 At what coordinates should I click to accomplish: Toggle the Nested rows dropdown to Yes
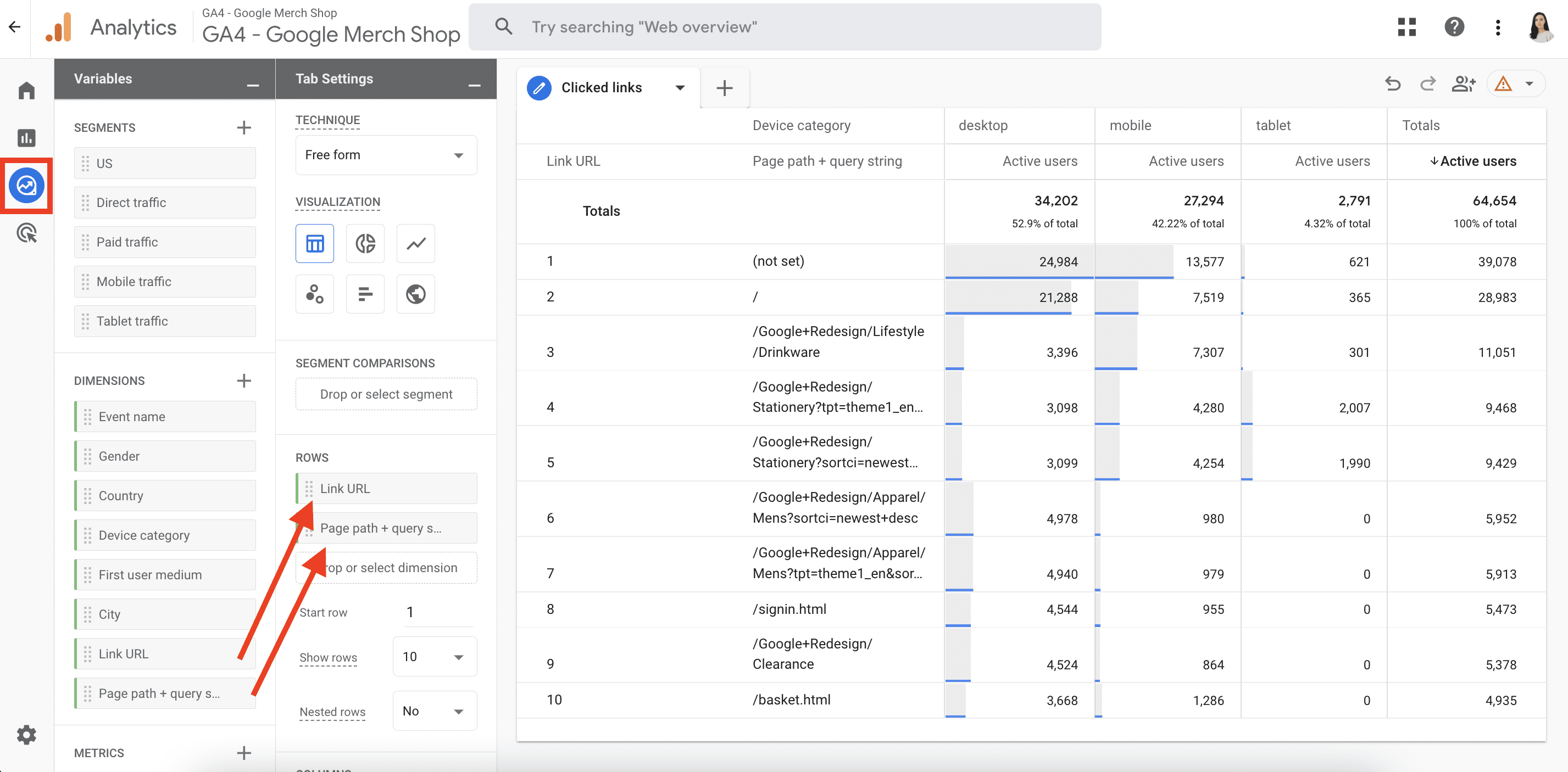[x=435, y=712]
